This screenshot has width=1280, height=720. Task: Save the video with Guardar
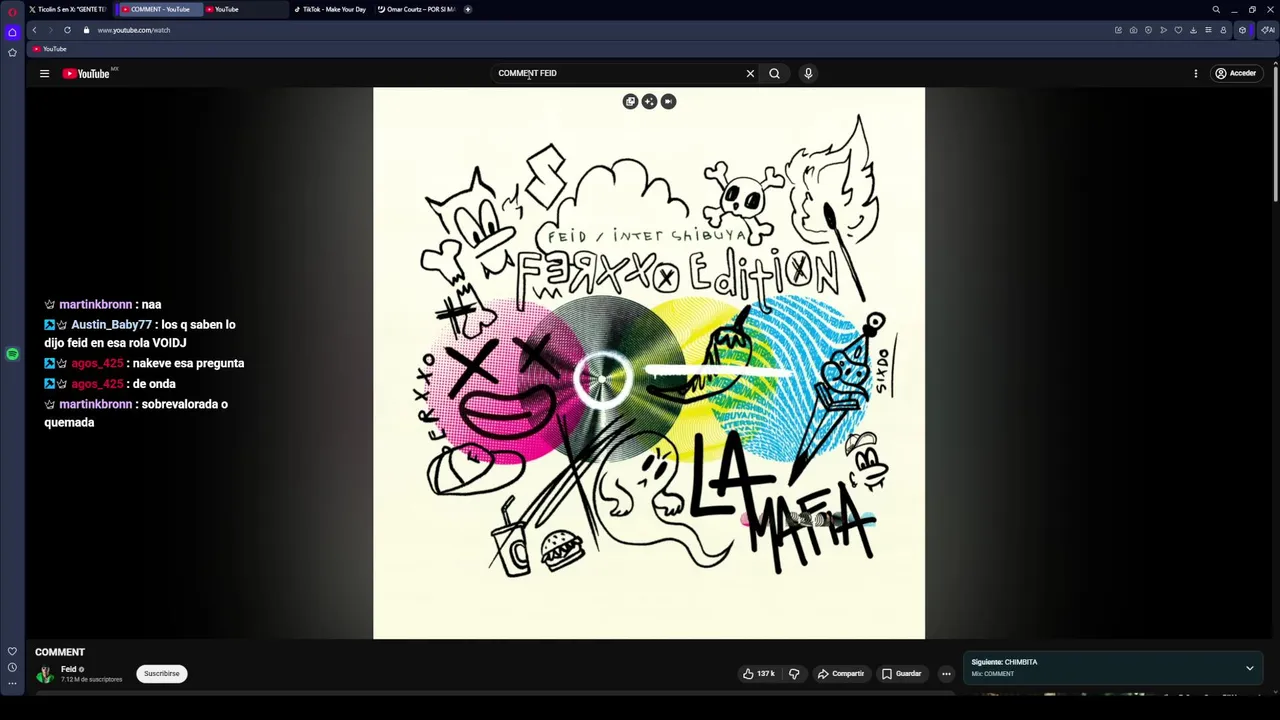(x=901, y=674)
